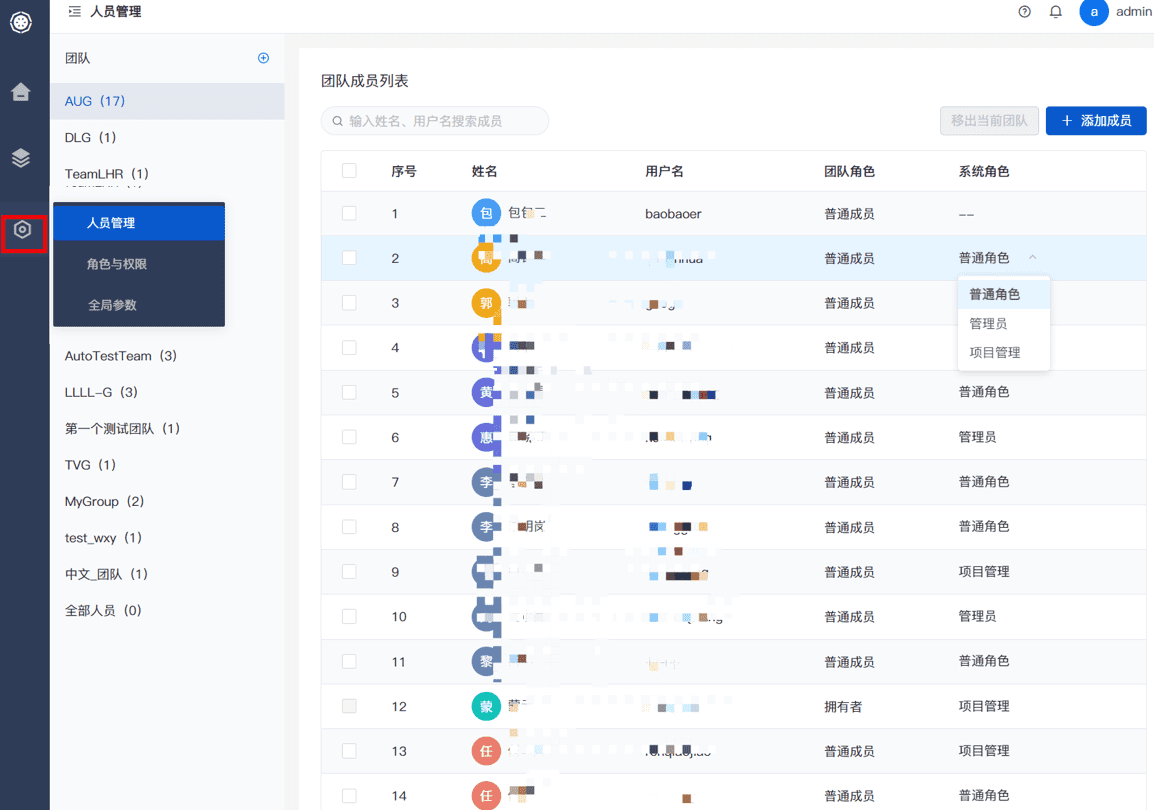Open row 9 系统角色 项目管理 selector
Screen dimensions: 1154x812
coord(983,571)
